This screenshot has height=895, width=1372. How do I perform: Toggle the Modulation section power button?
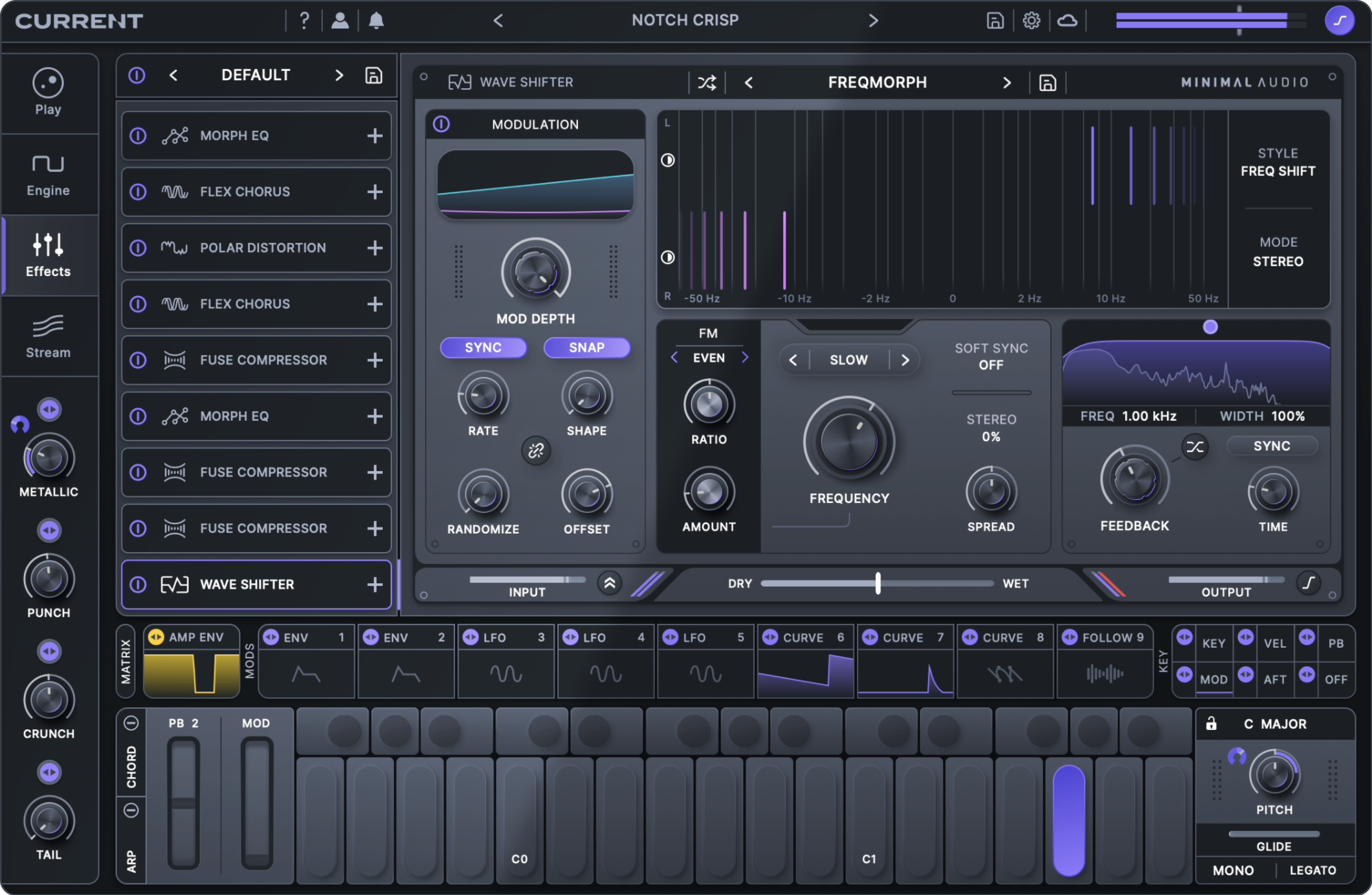click(x=442, y=124)
